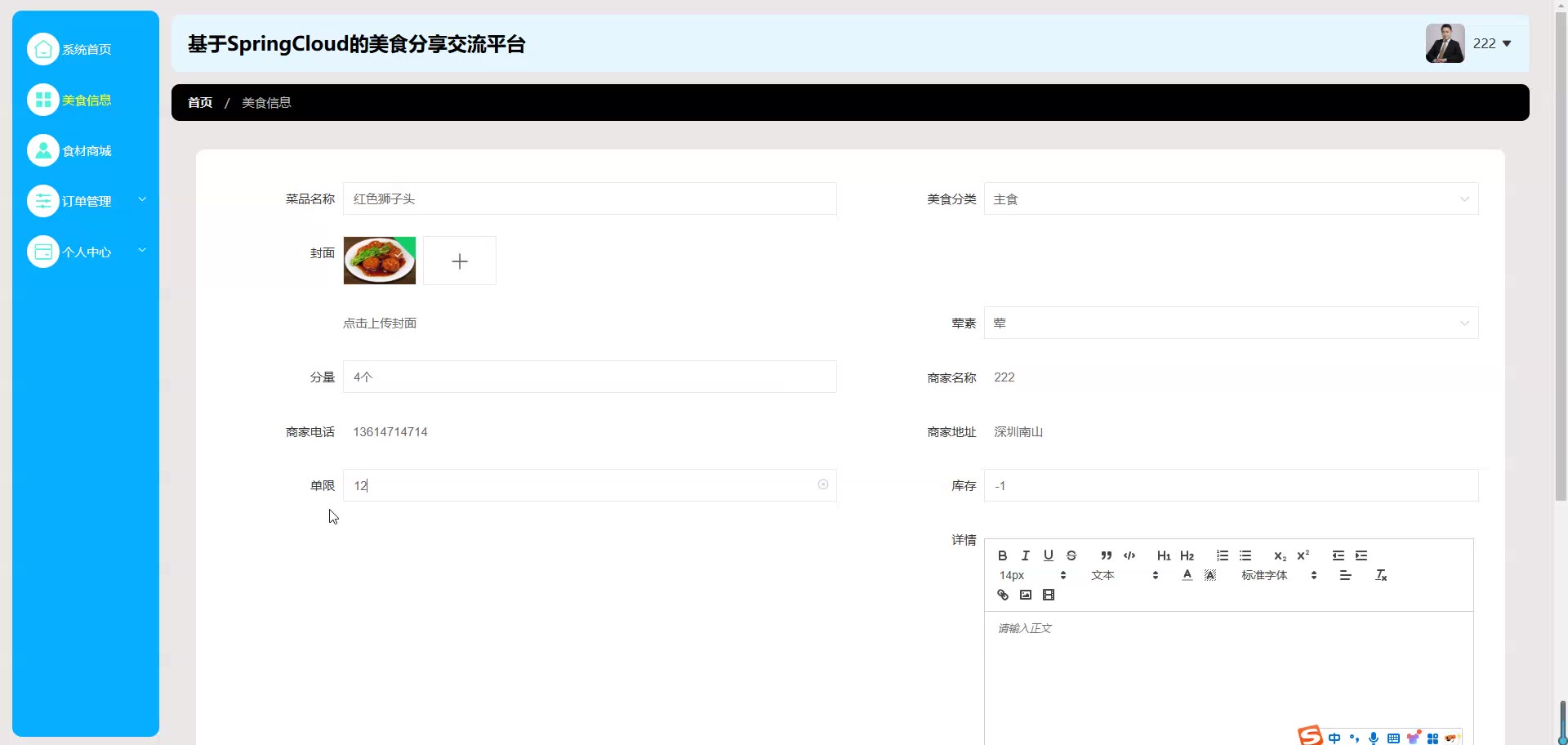
Task: Insert a hyperlink with the link icon
Action: tap(1002, 595)
